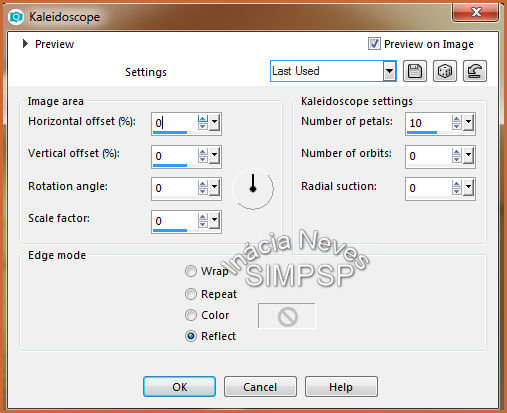Click the rotation angle dial control
The height and width of the screenshot is (413, 507).
pos(253,189)
